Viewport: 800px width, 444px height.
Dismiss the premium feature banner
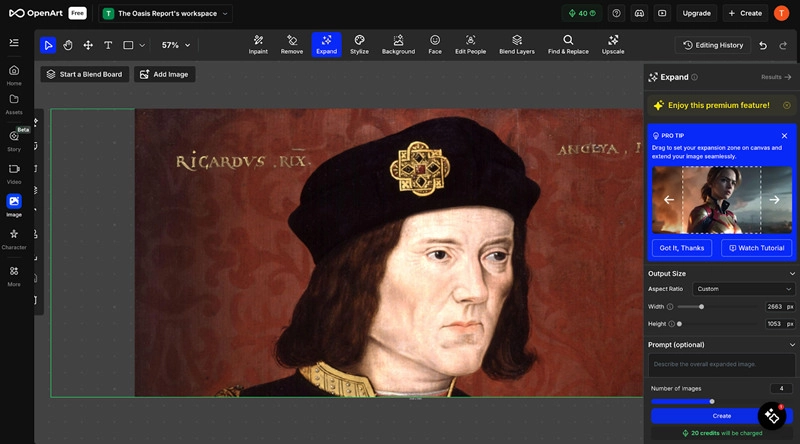tap(787, 105)
